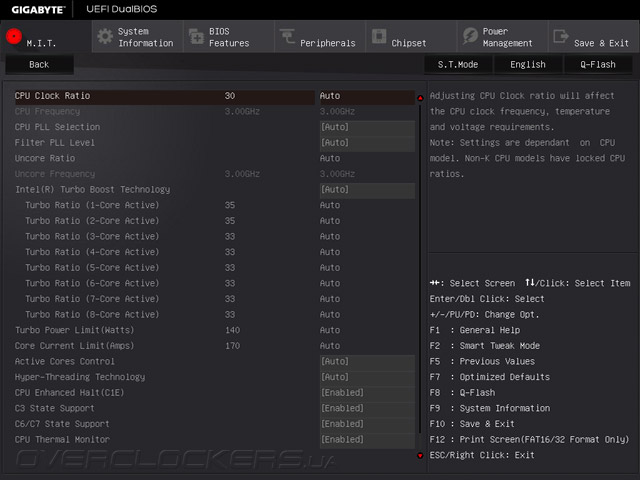This screenshot has width=640, height=480.
Task: Select Turbo Ratio (8-Core Active) Auto field
Action: tap(330, 315)
